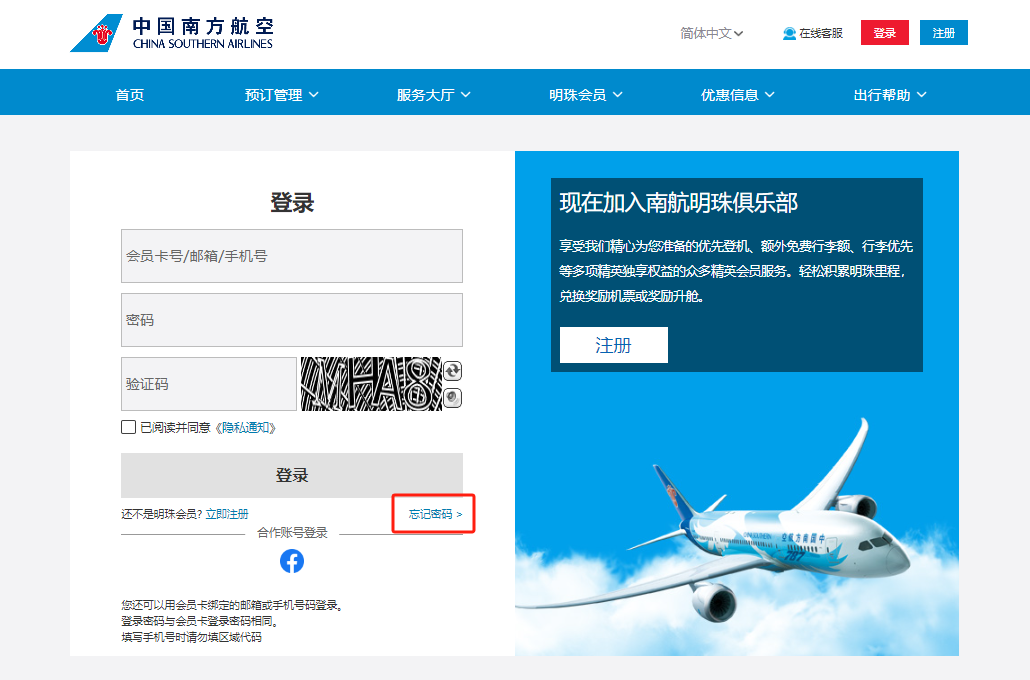
Task: Refresh the captcha image
Action: click(453, 371)
